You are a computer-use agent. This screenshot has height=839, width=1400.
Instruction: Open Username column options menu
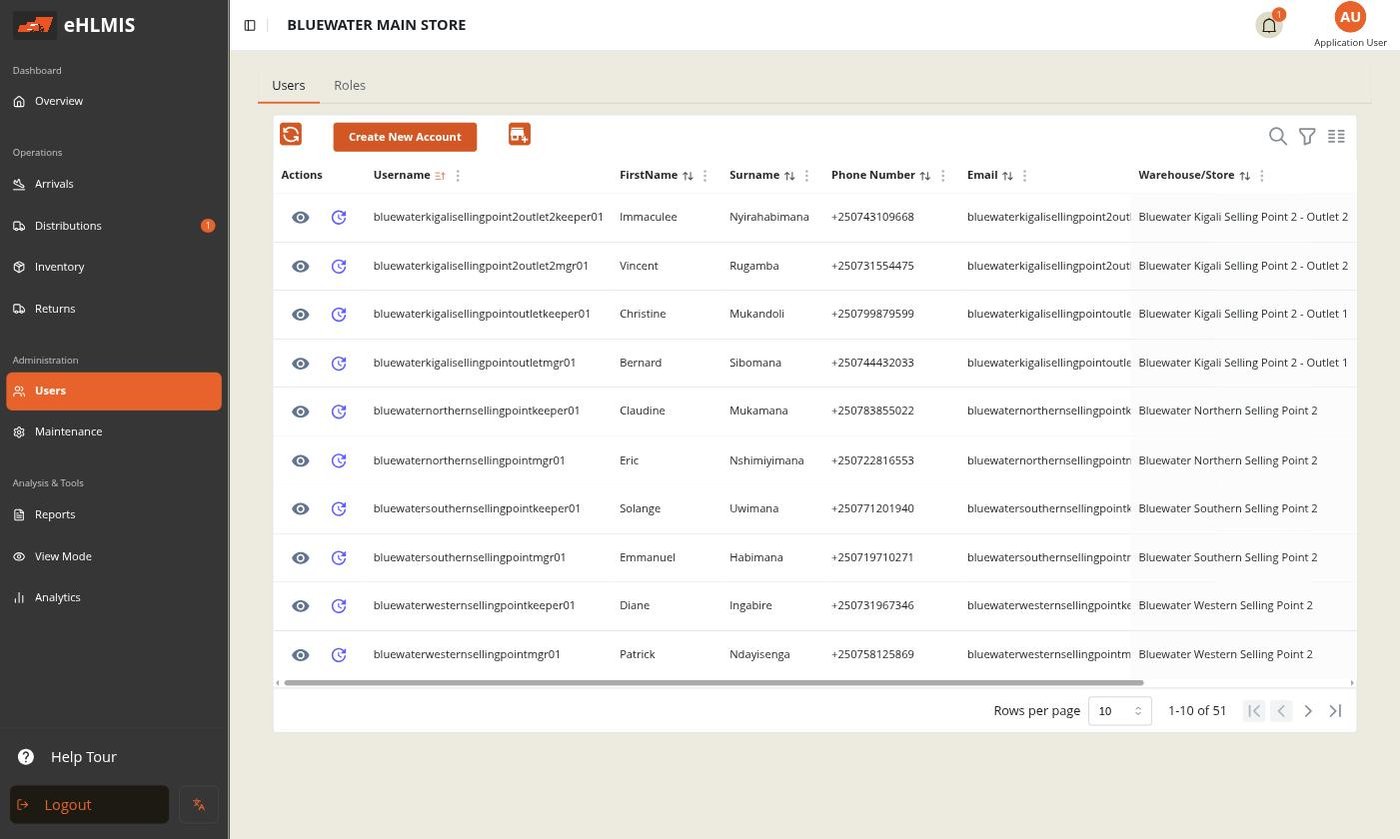pos(458,176)
